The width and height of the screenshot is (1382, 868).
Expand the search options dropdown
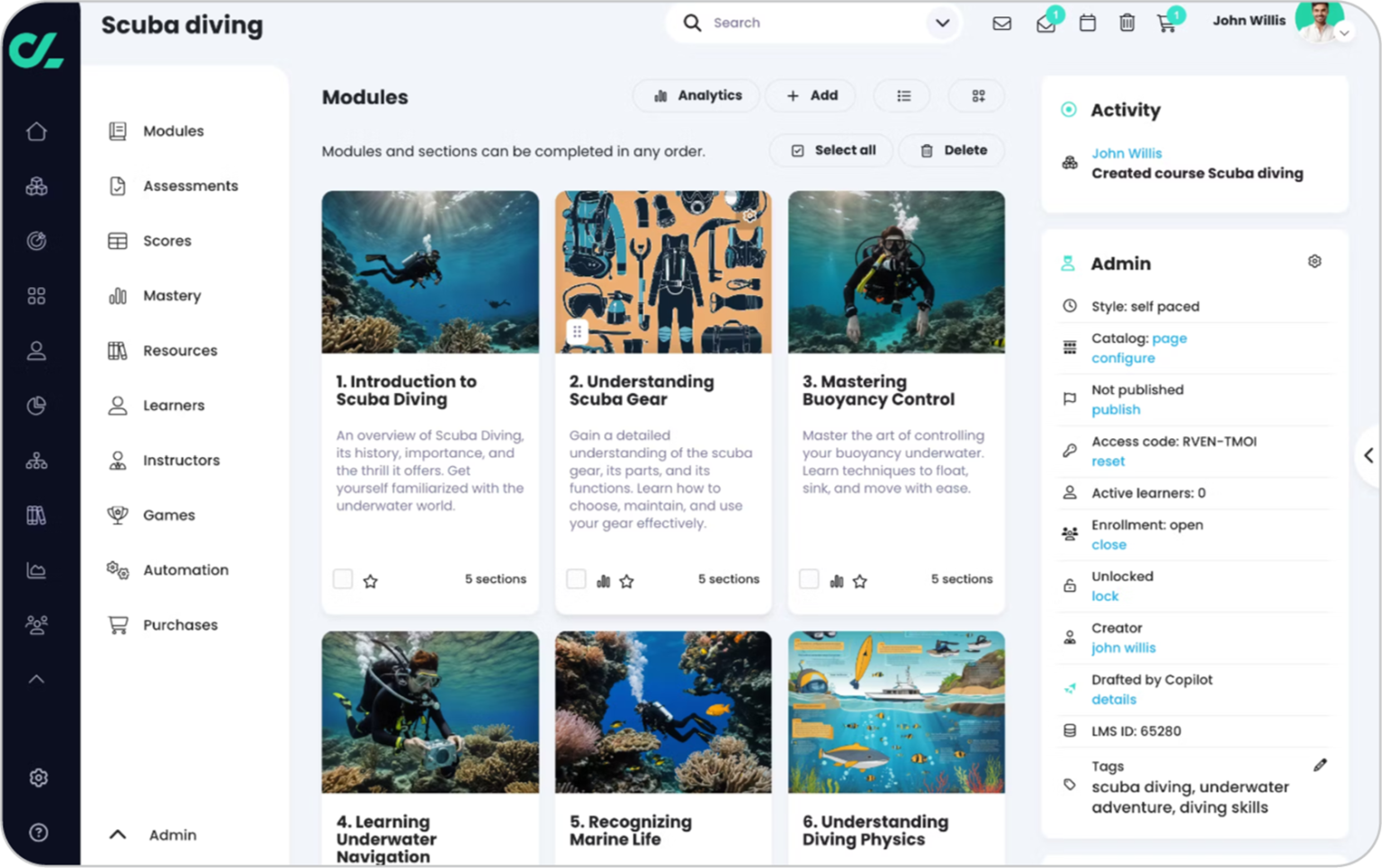coord(942,22)
